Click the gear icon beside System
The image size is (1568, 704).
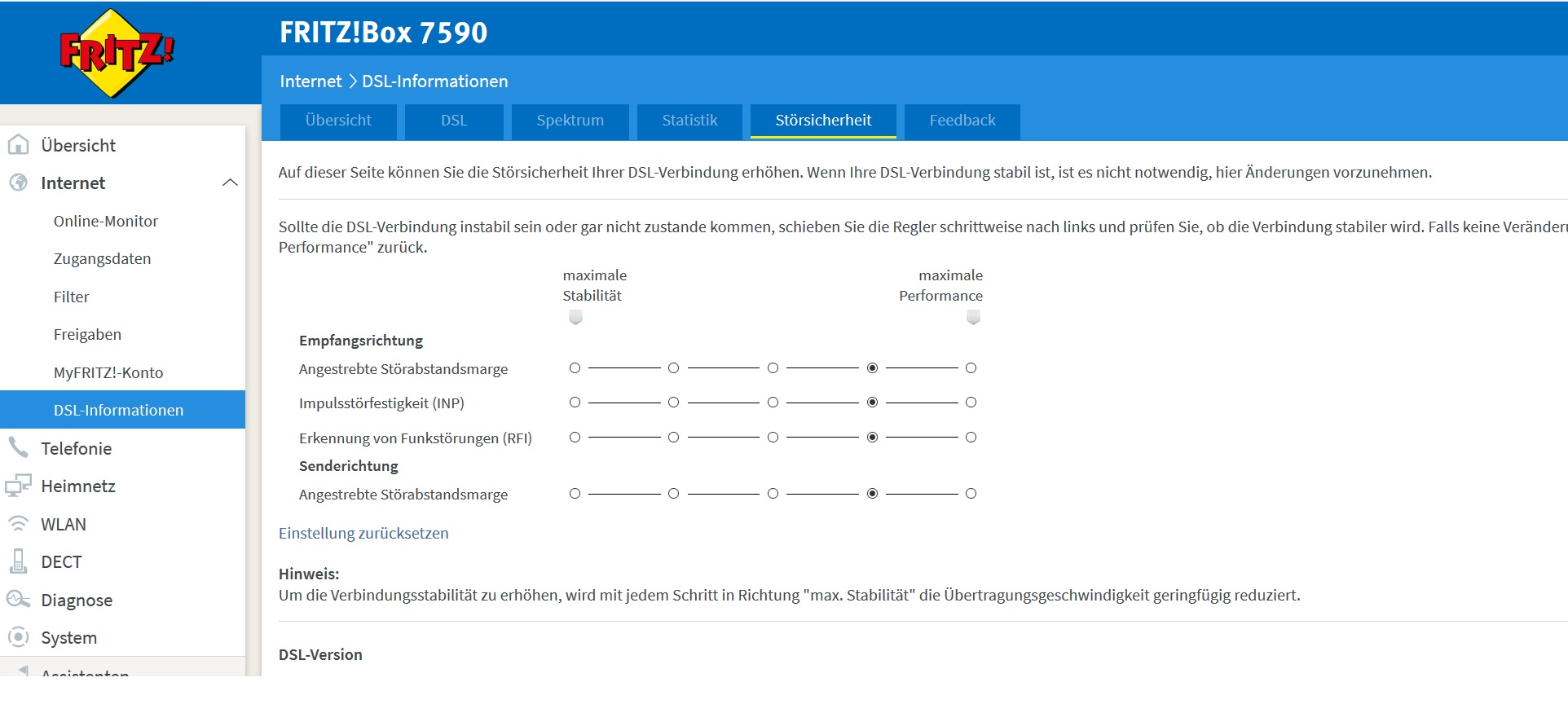(x=18, y=637)
